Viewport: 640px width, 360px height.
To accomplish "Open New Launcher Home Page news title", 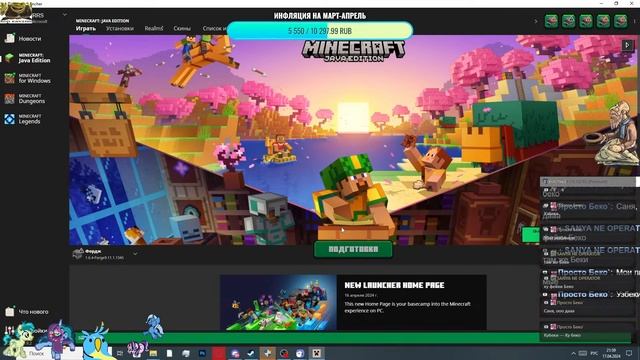I will 394,285.
